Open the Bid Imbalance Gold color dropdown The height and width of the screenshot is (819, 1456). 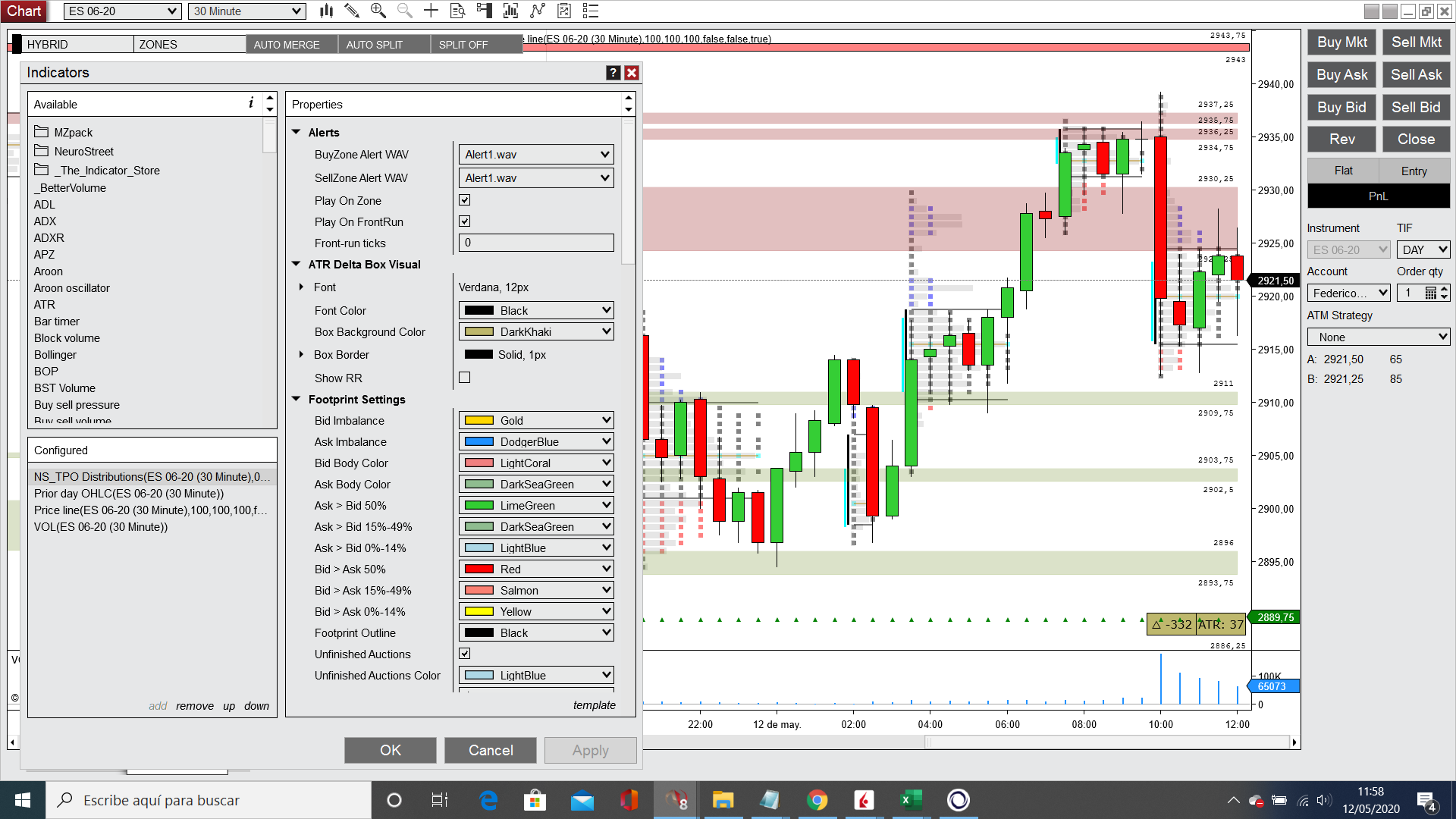click(536, 421)
